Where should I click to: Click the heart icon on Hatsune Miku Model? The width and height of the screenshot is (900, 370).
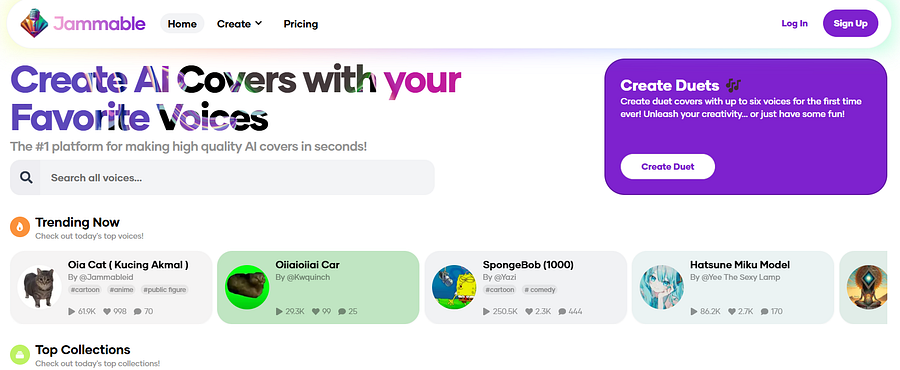[x=733, y=311]
